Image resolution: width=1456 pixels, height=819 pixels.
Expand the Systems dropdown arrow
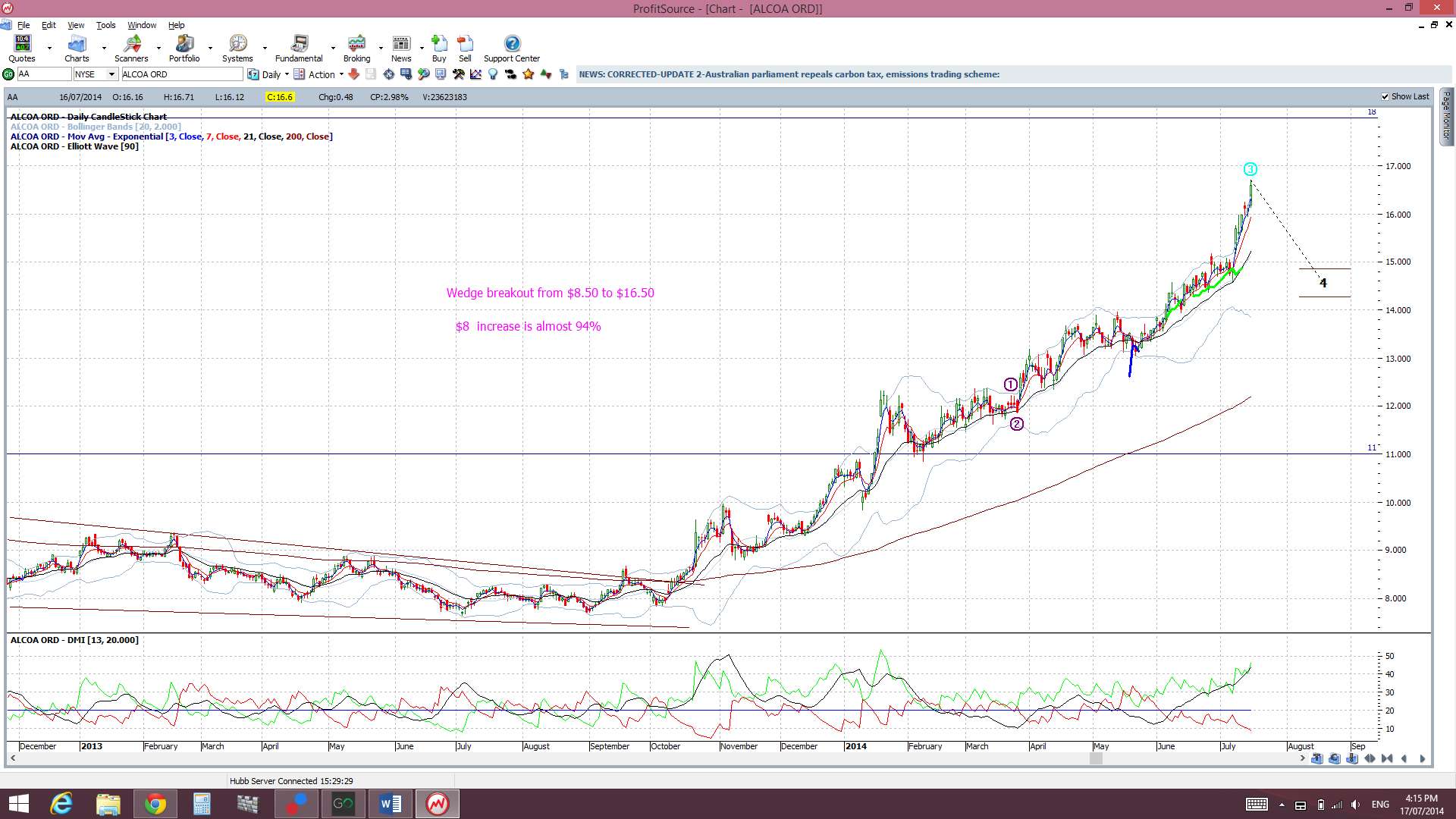point(265,49)
